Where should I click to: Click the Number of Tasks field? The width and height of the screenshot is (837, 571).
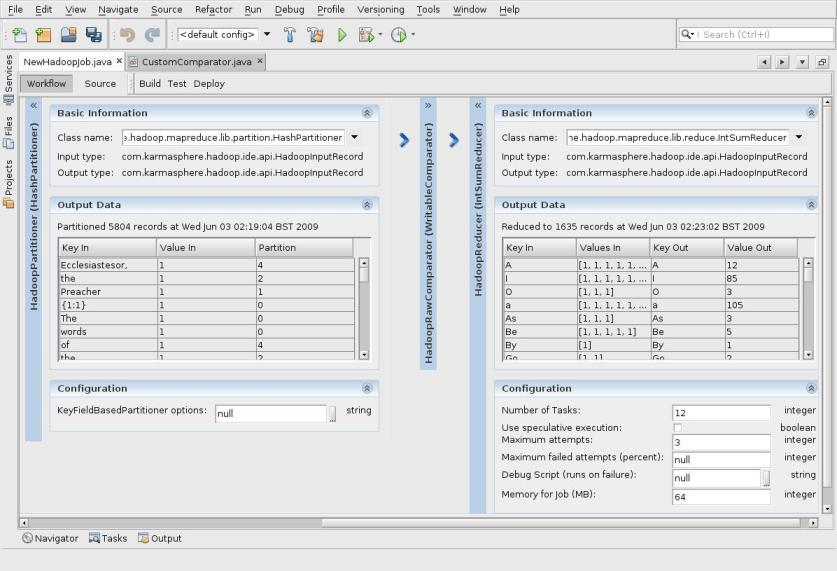pyautogui.click(x=721, y=413)
